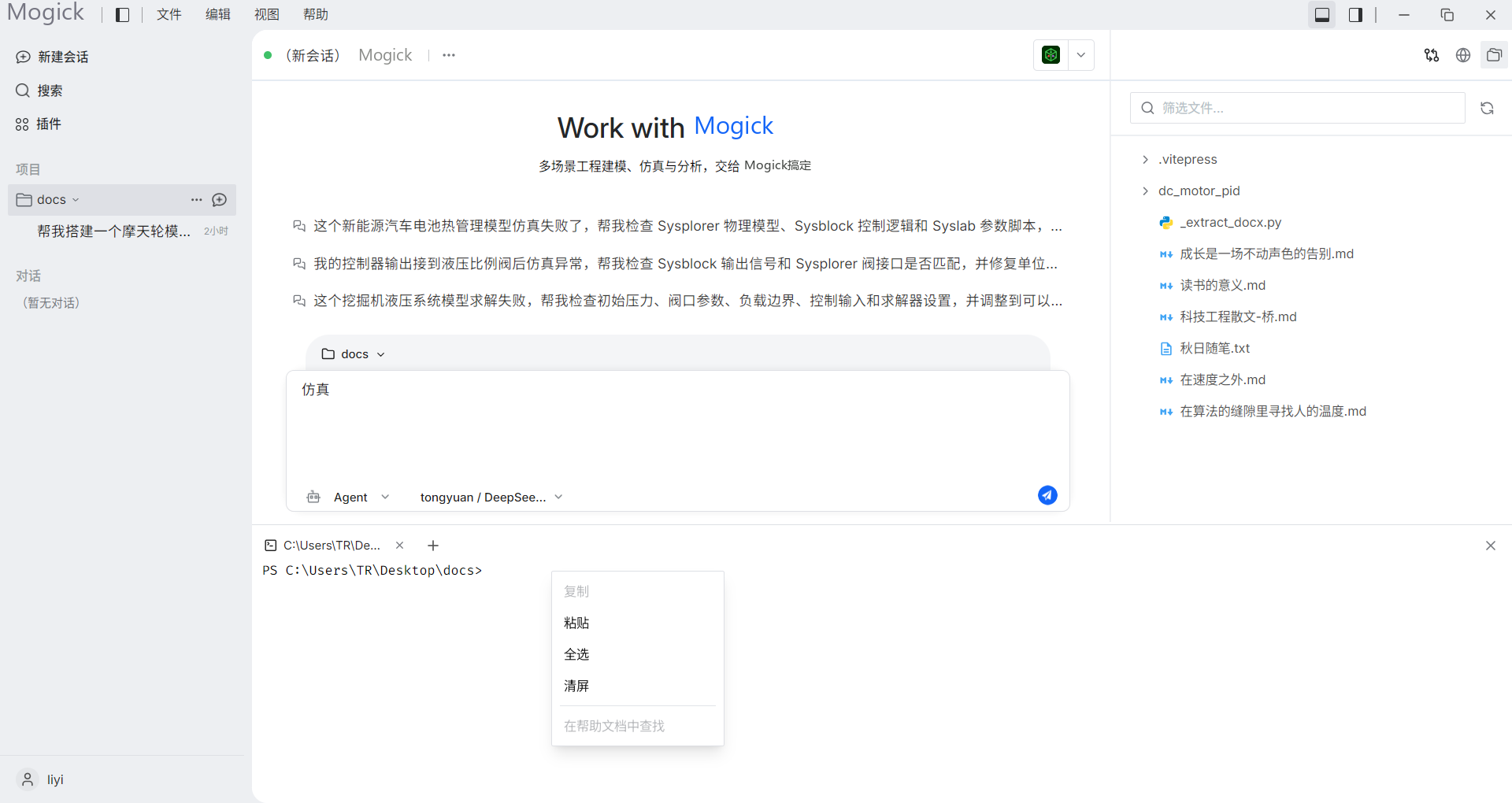This screenshot has width=1512, height=803.
Task: Open the files panel icon
Action: click(1494, 55)
